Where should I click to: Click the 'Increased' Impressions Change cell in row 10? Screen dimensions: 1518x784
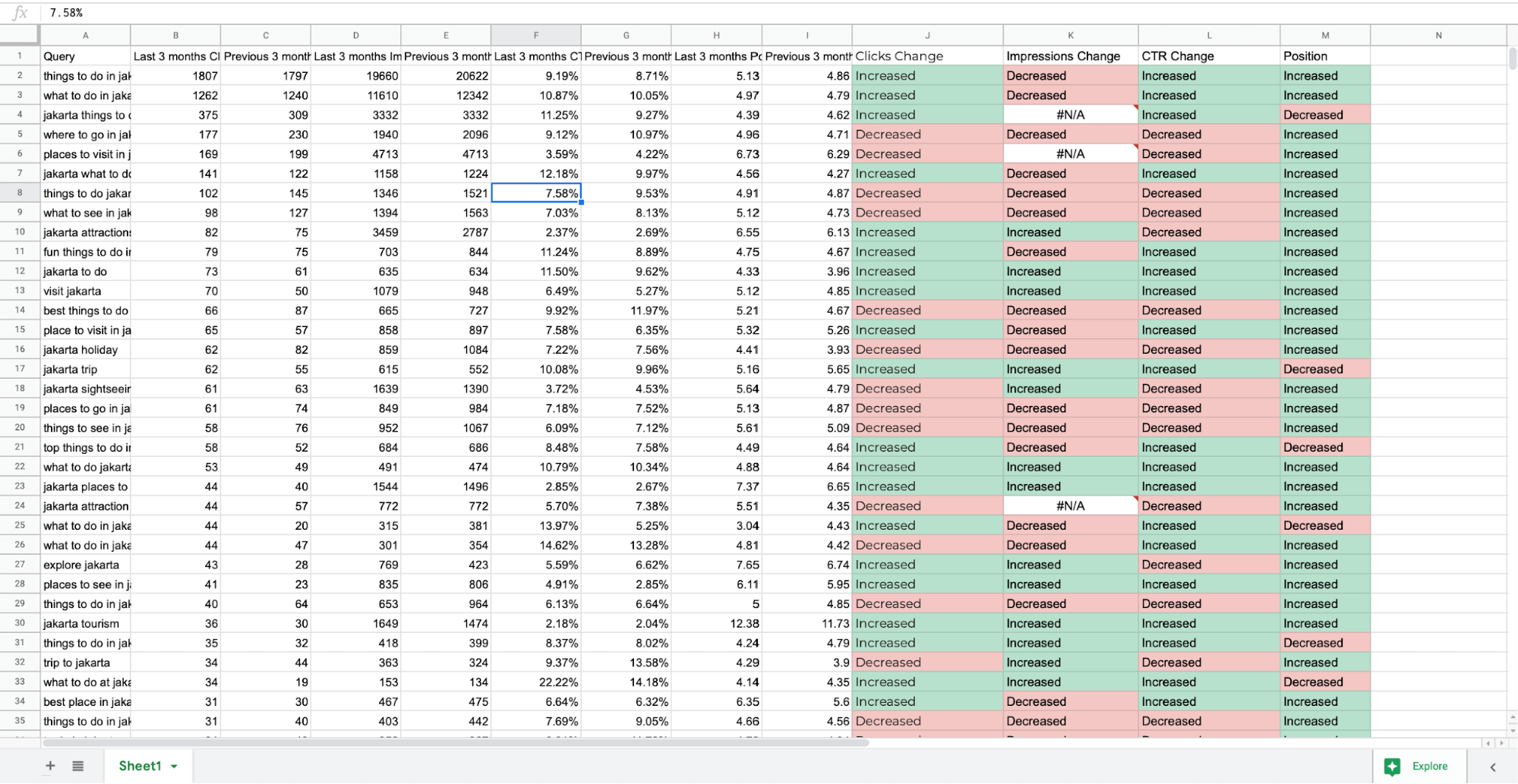[1071, 232]
